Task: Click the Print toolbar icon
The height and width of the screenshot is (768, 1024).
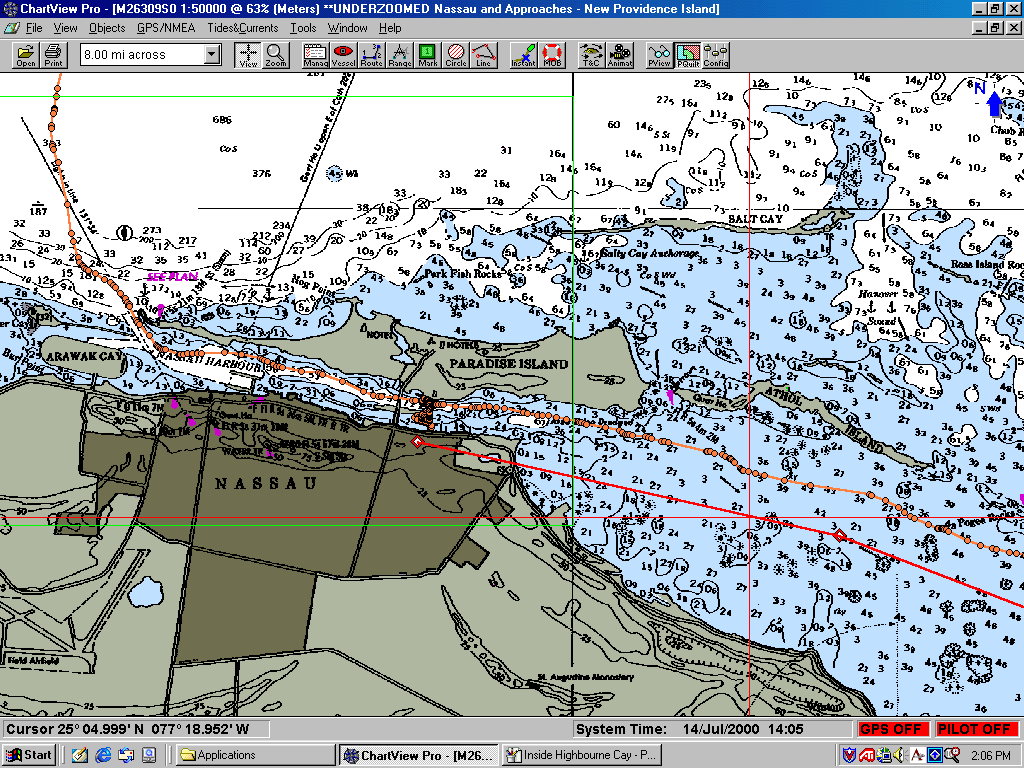Action: pos(53,55)
